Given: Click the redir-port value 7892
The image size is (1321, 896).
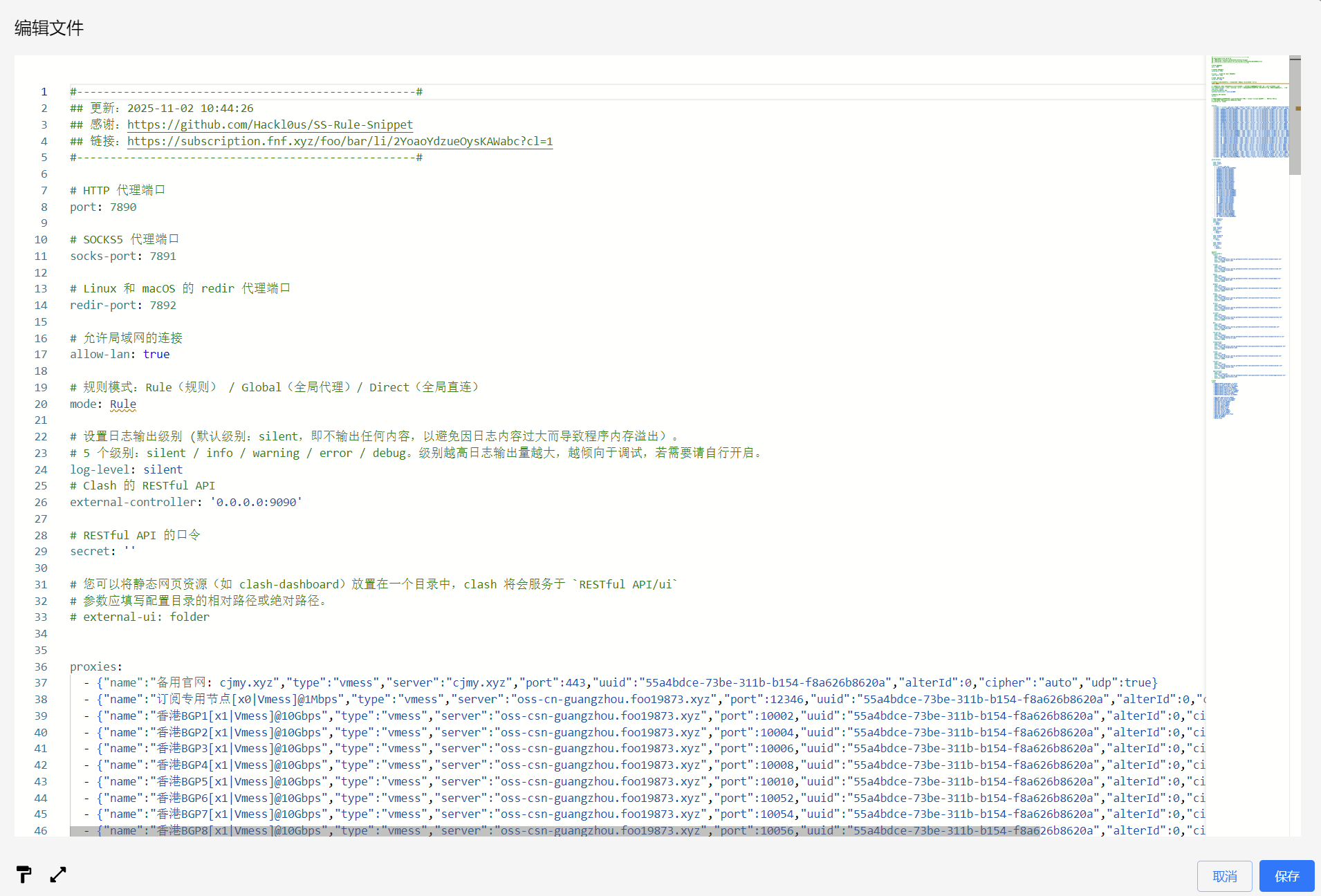Looking at the screenshot, I should (x=163, y=305).
